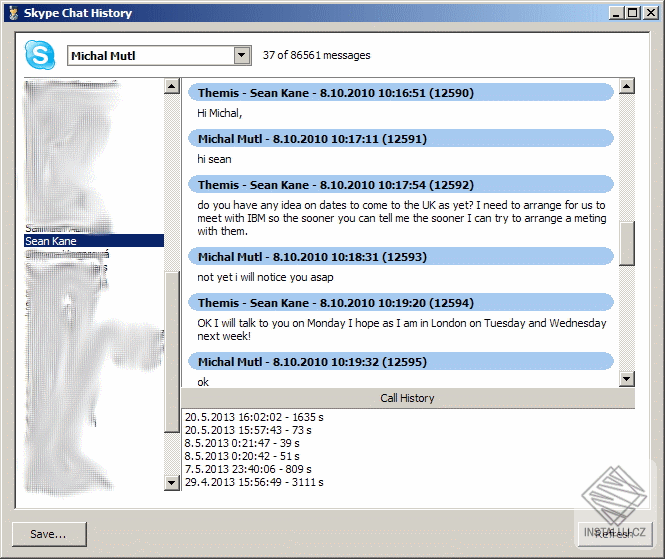The height and width of the screenshot is (559, 665).
Task: Click chat messages scroll up arrow
Action: (627, 86)
